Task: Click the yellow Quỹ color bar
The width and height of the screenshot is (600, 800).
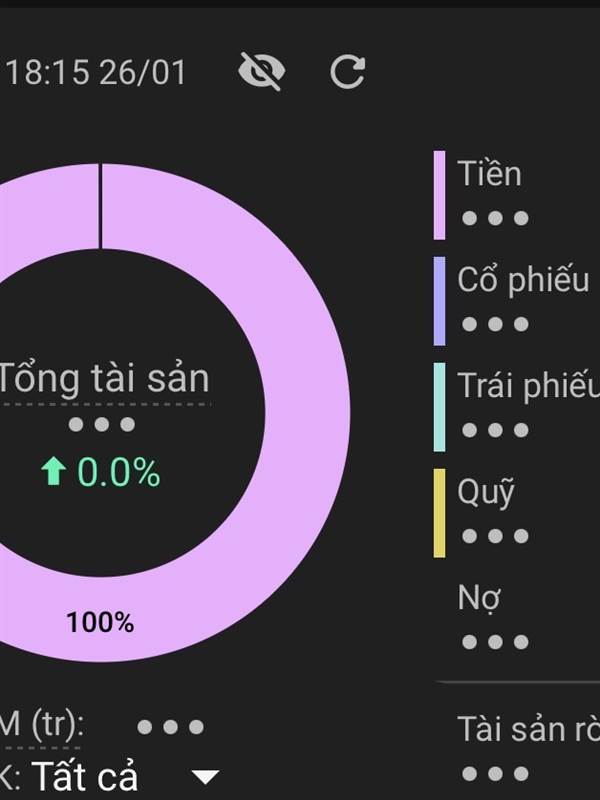Action: 439,513
